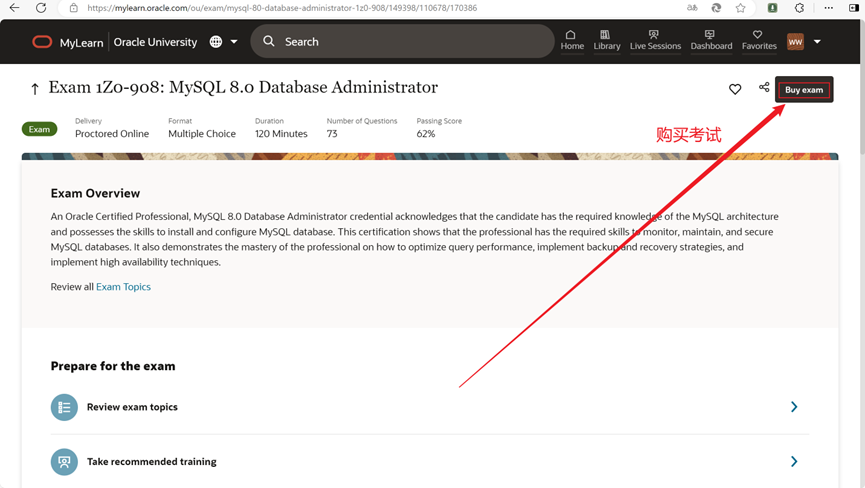This screenshot has height=488, width=865.
Task: Reload the page with refresh icon
Action: pyautogui.click(x=41, y=8)
